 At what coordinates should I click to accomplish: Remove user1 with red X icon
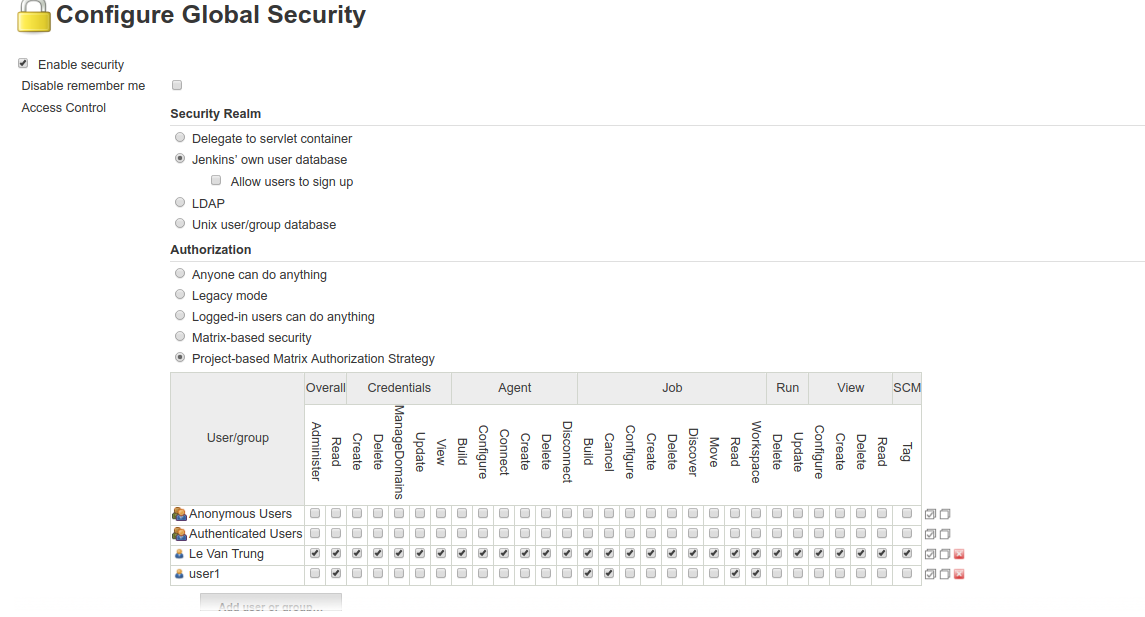(960, 574)
